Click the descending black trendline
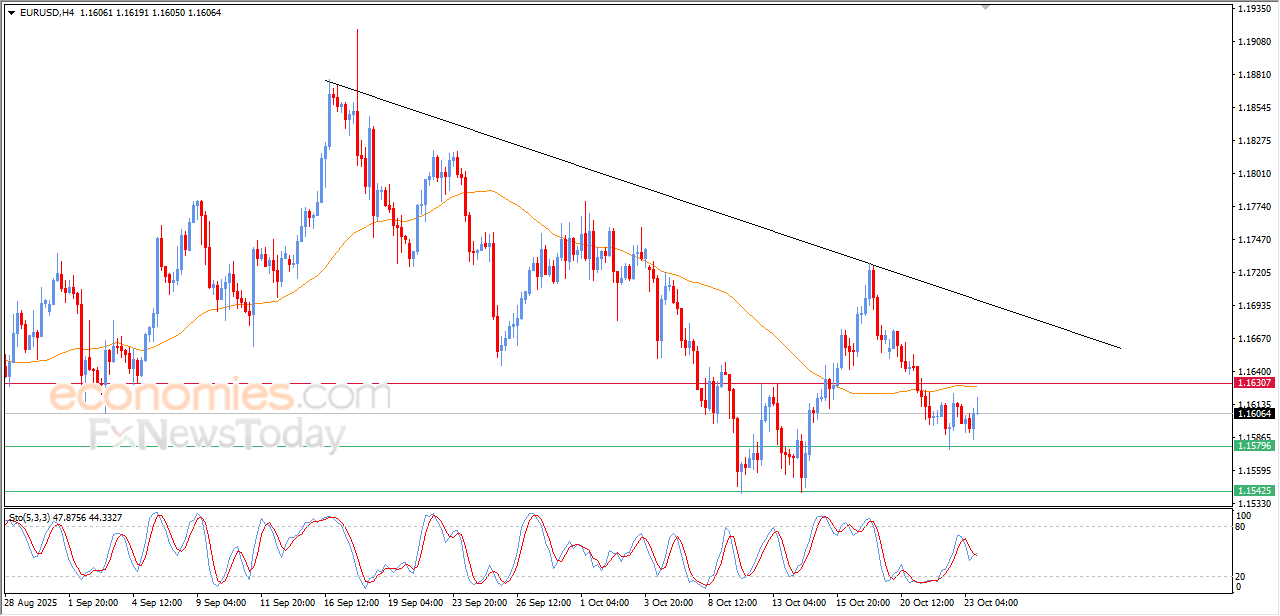The image size is (1280, 616). (722, 214)
